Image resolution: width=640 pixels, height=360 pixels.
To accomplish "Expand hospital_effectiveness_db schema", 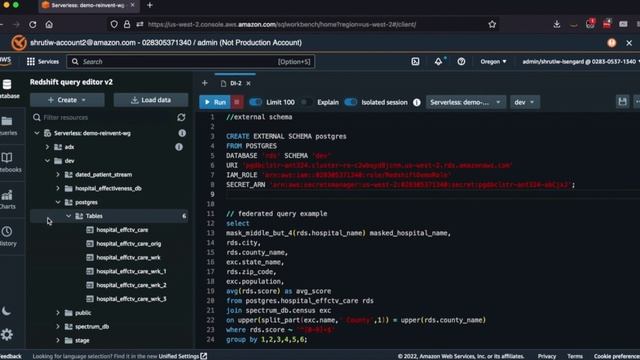I will tap(58, 189).
